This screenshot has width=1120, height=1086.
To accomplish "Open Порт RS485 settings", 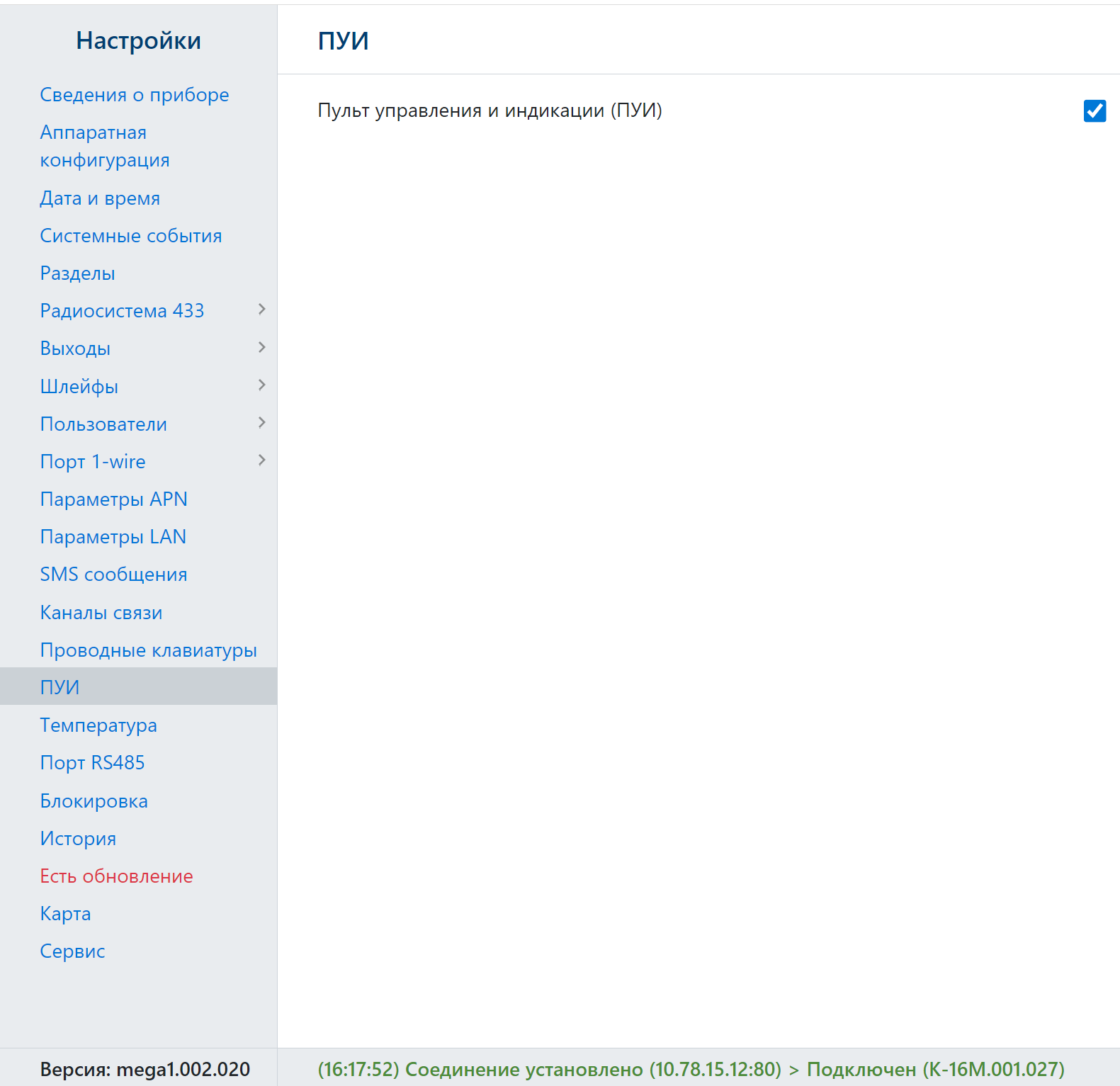I will [x=92, y=763].
